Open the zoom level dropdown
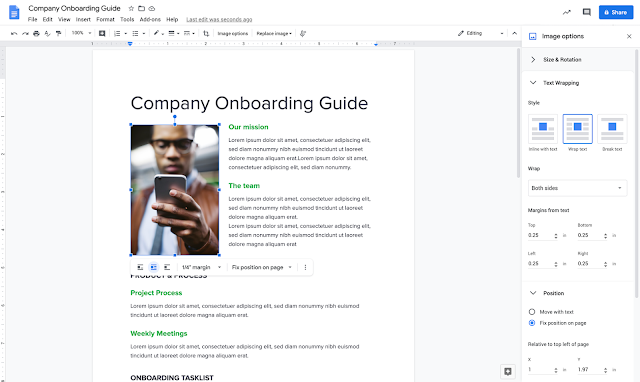 tap(81, 33)
